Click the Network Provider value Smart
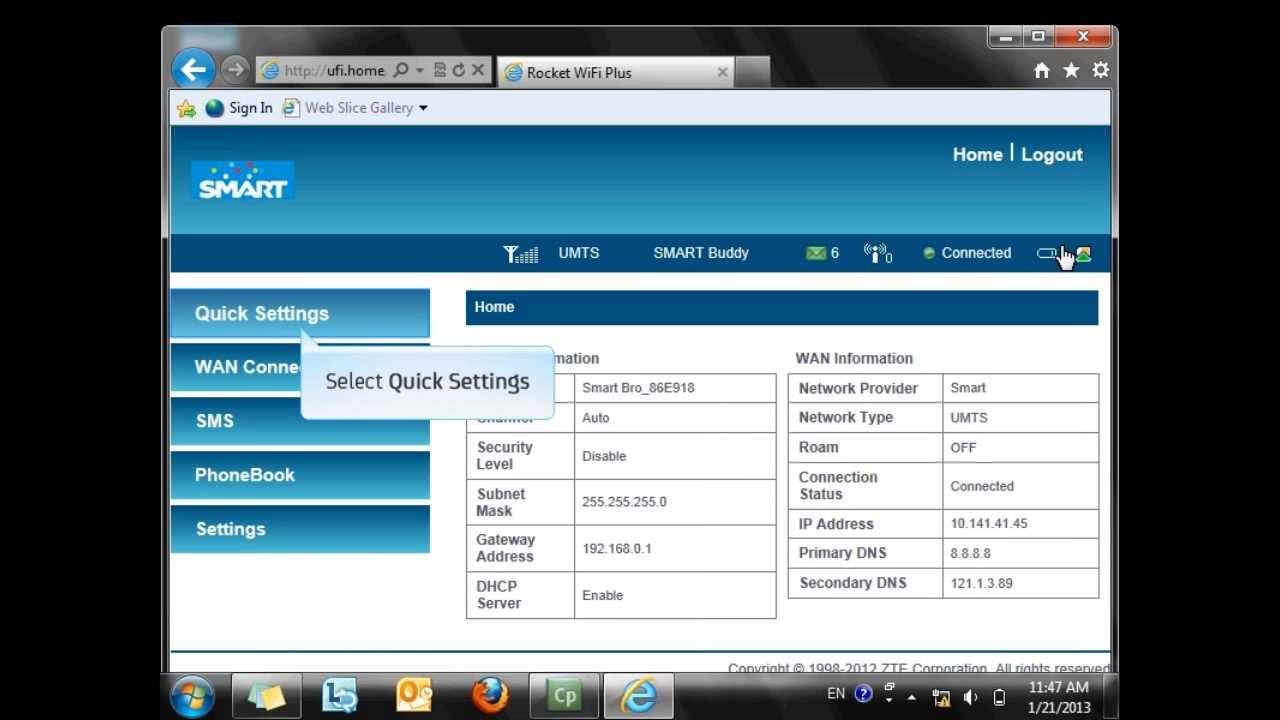1280x720 pixels. (968, 388)
